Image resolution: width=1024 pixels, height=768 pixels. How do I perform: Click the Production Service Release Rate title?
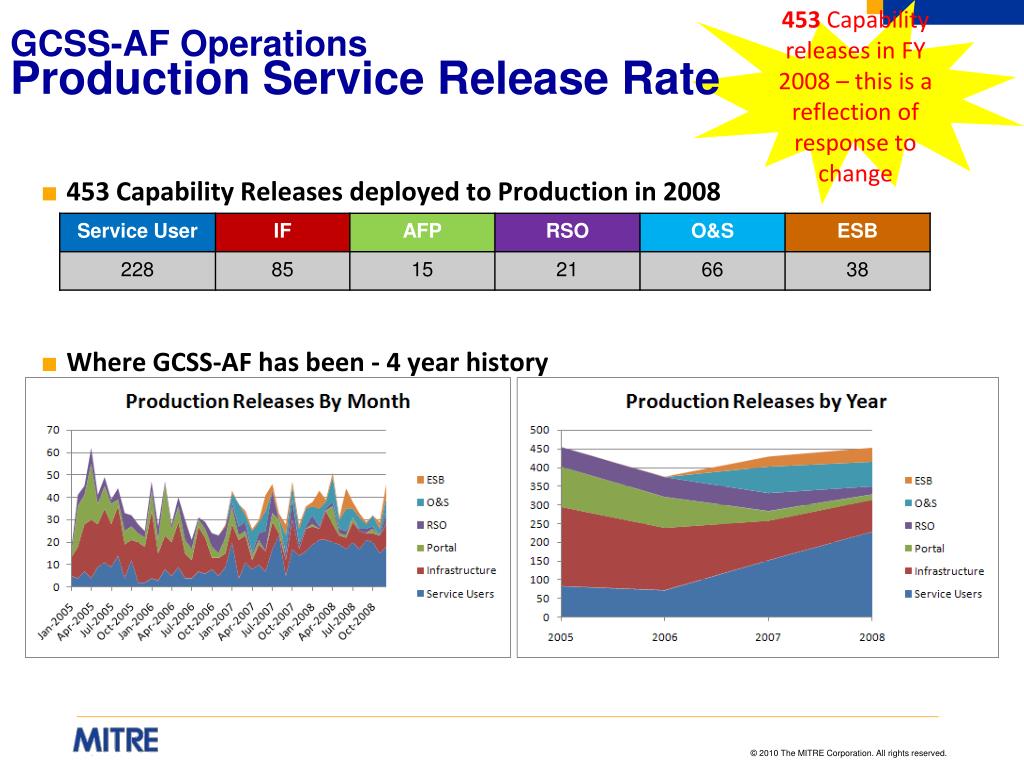coord(365,78)
